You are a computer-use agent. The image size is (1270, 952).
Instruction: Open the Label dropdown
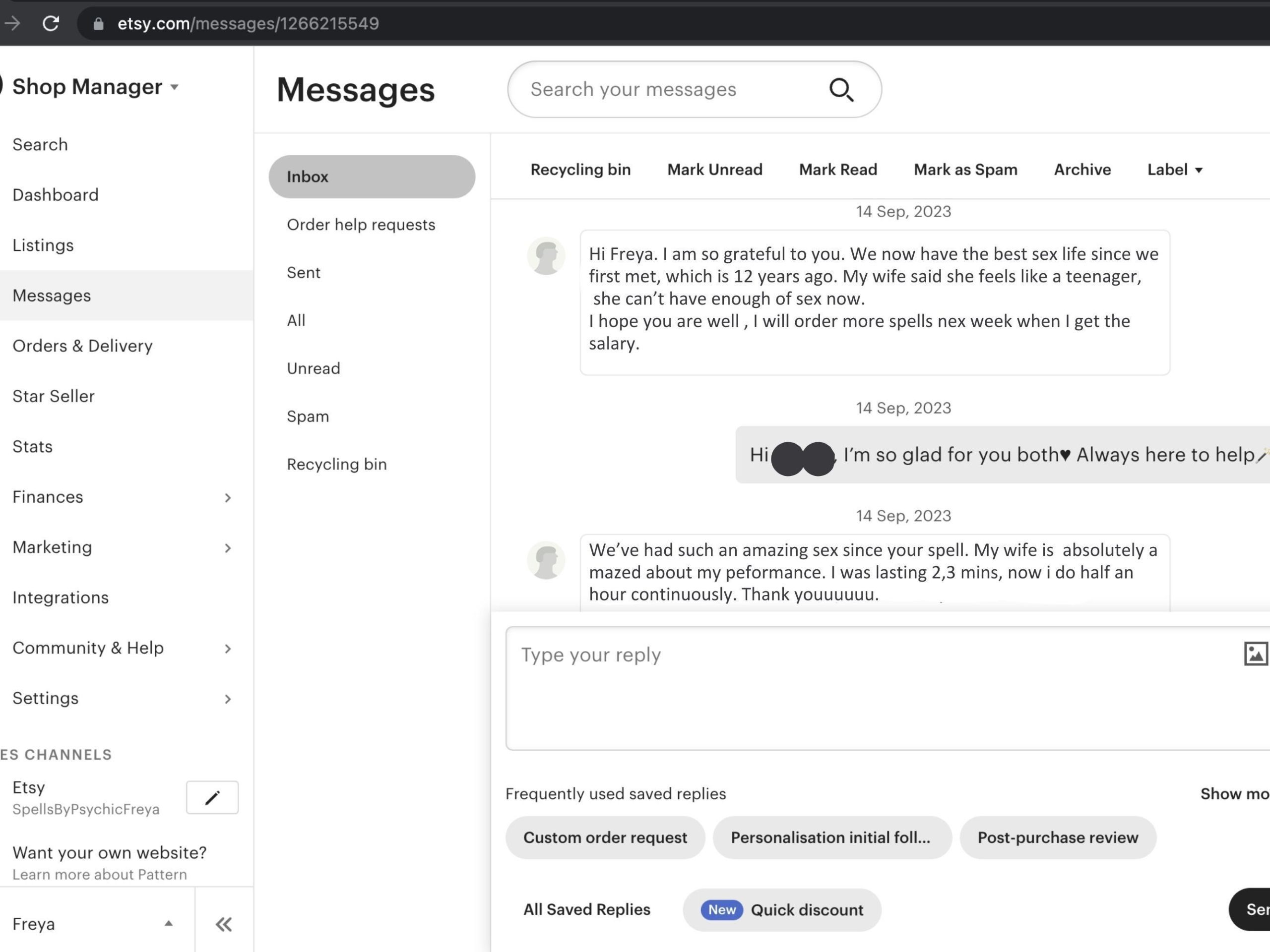1175,170
